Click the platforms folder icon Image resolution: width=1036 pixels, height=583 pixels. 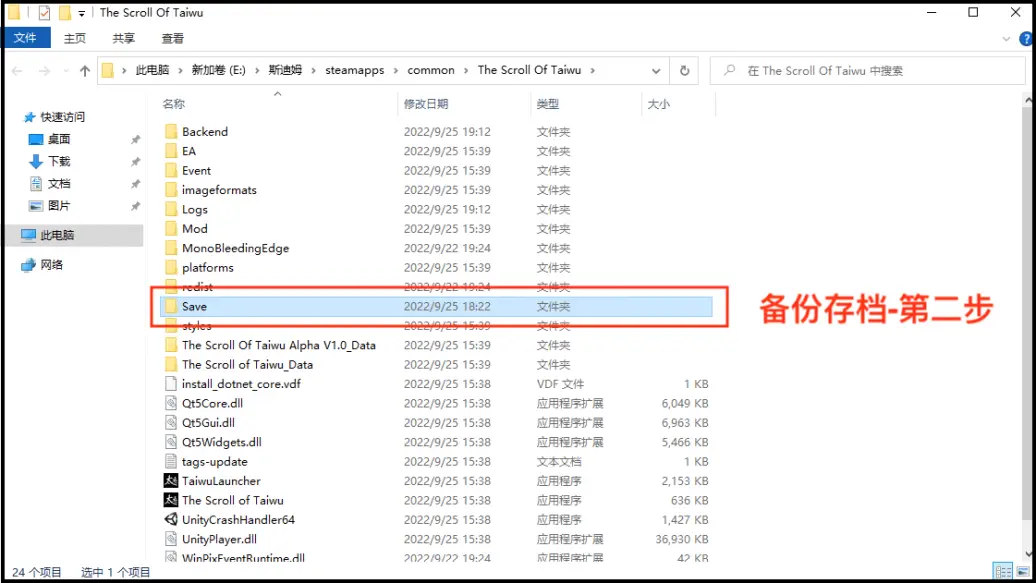(171, 268)
